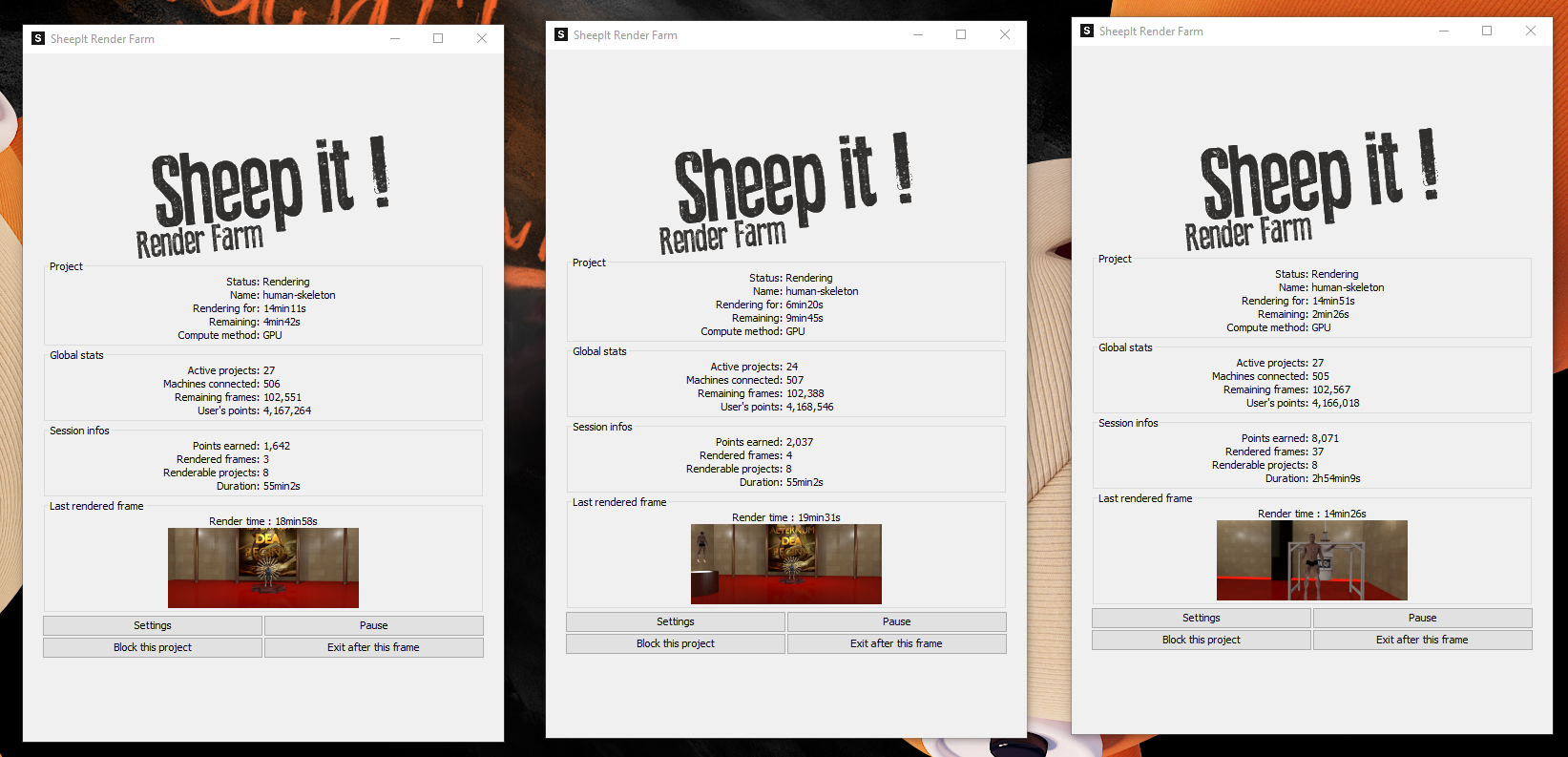
Task: Click remaining time 9min45s in middle window
Action: pyautogui.click(x=805, y=318)
